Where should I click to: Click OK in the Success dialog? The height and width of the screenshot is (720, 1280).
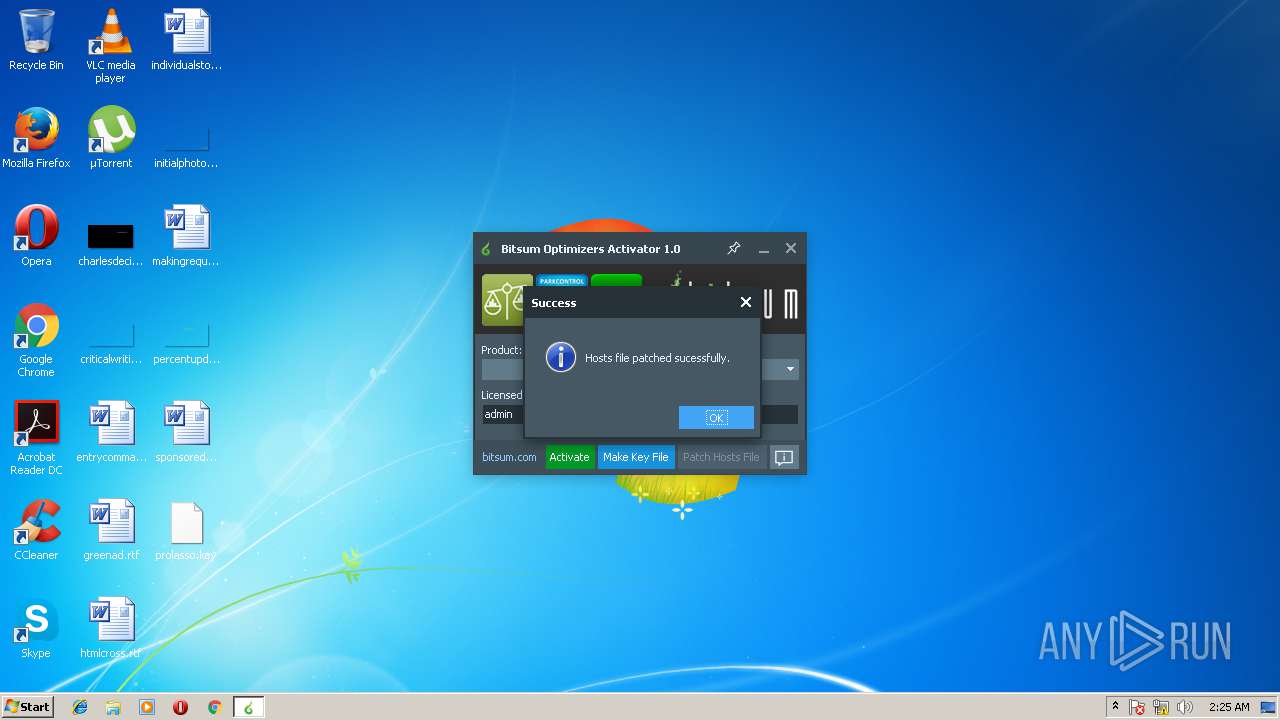coord(716,418)
